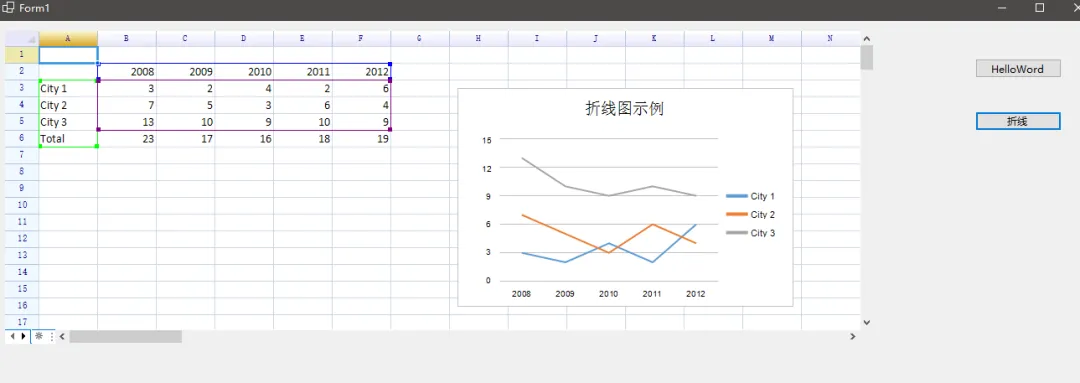The width and height of the screenshot is (1080, 383).
Task: Click vertical scrollbar up arrow
Action: click(866, 39)
